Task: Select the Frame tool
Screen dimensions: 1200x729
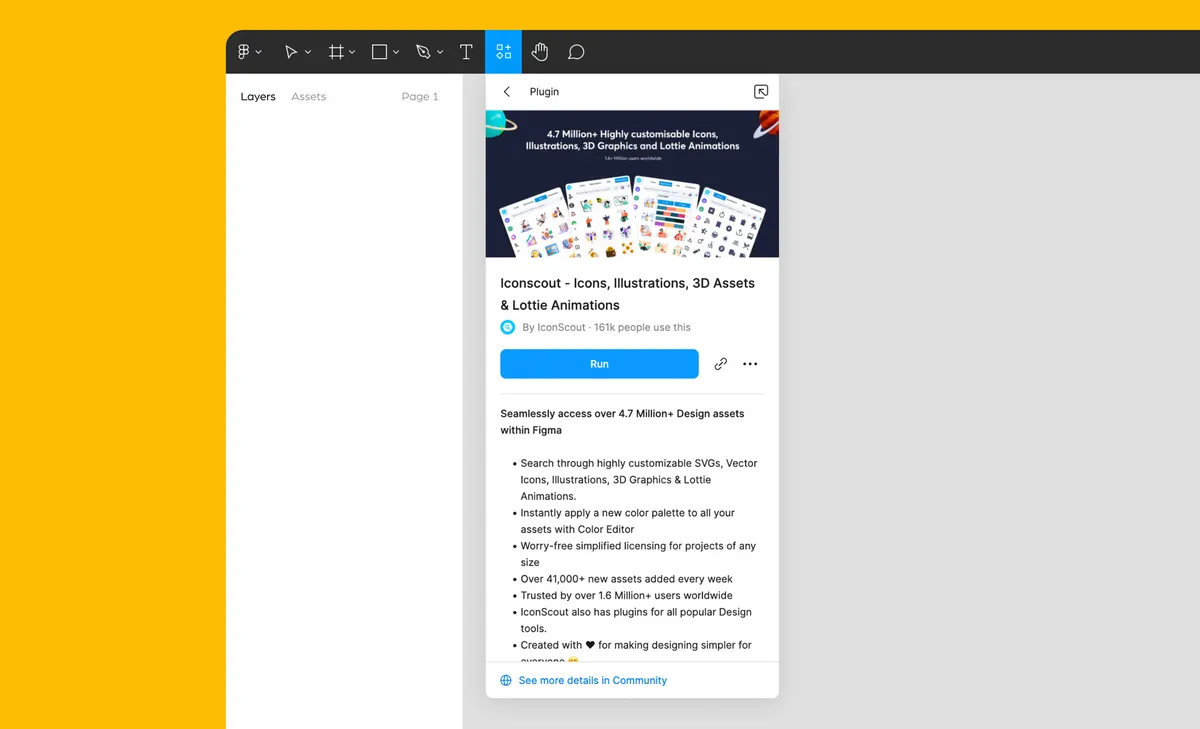Action: (x=335, y=51)
